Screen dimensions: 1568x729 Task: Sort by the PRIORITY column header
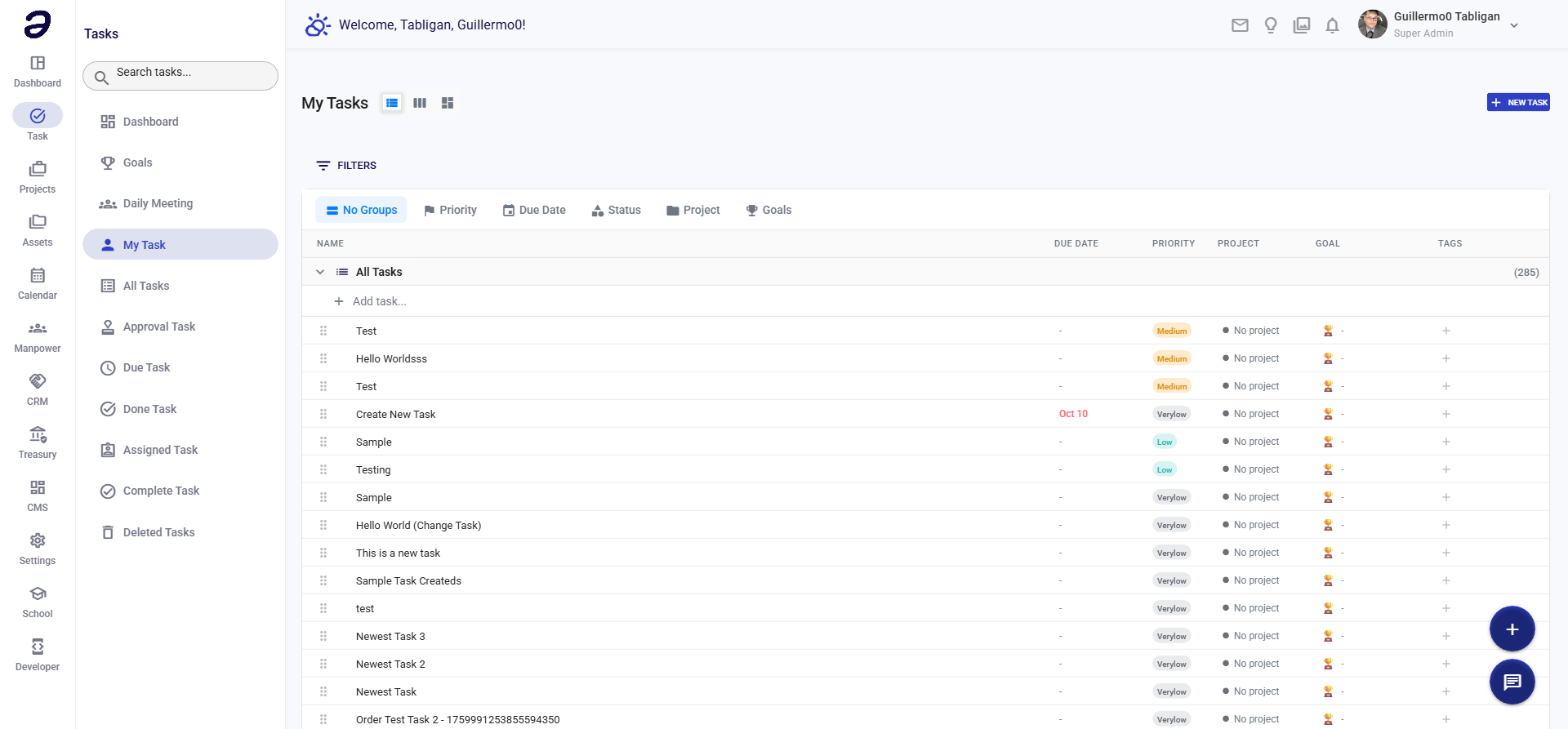pos(1173,243)
